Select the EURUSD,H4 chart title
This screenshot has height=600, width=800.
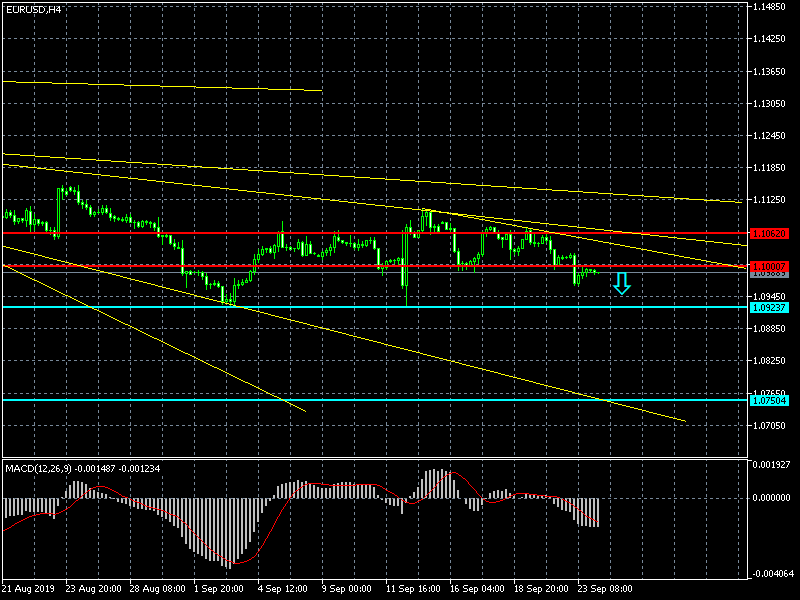click(32, 9)
